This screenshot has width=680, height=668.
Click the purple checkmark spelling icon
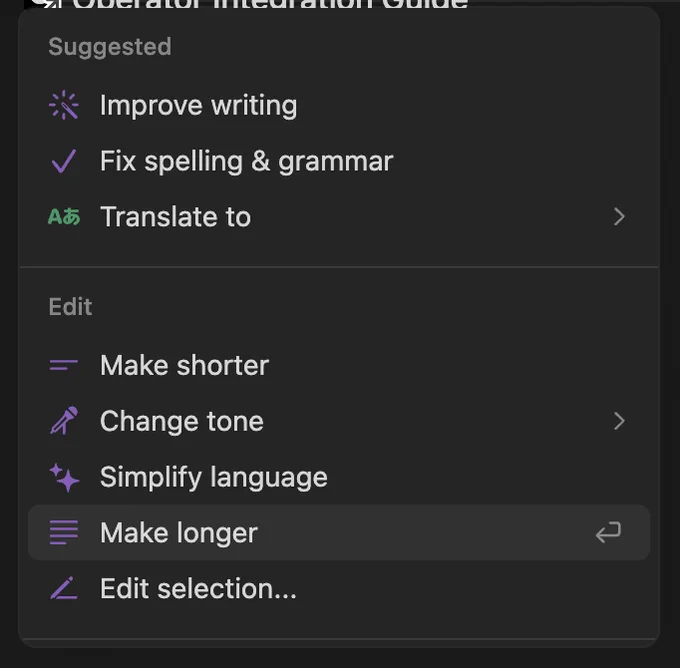click(64, 161)
